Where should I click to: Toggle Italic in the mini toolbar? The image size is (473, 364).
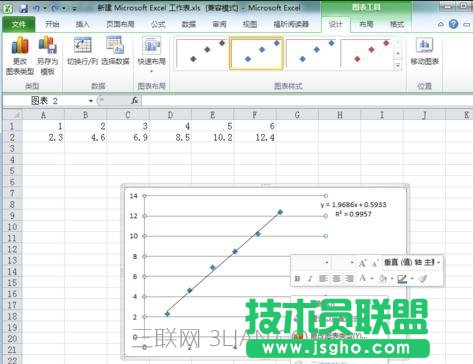click(x=310, y=279)
